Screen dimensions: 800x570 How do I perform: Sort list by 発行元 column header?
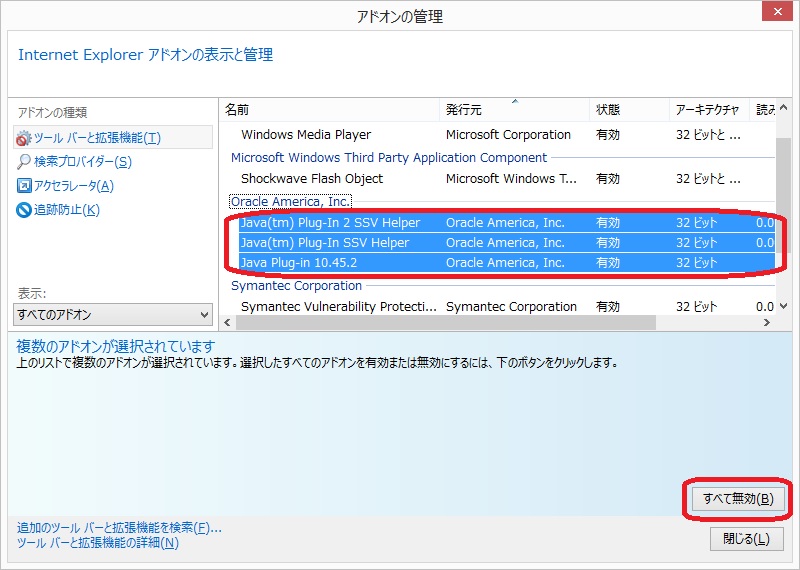(514, 110)
